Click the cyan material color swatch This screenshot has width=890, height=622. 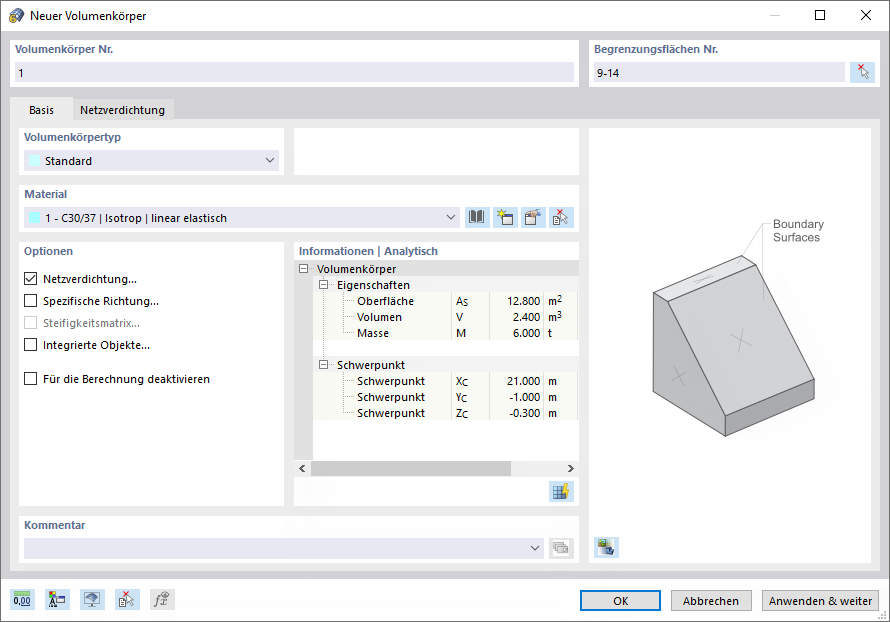coord(34,218)
